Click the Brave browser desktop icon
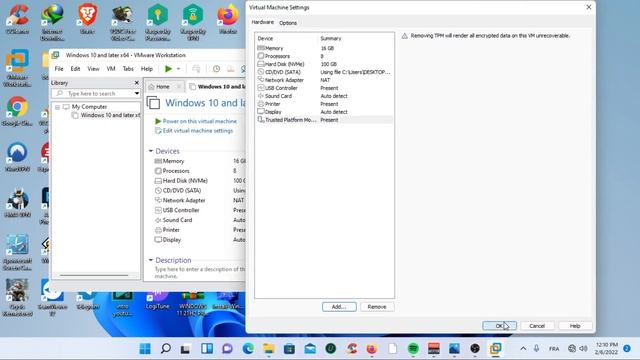Image resolution: width=640 pixels, height=360 pixels. [87, 19]
